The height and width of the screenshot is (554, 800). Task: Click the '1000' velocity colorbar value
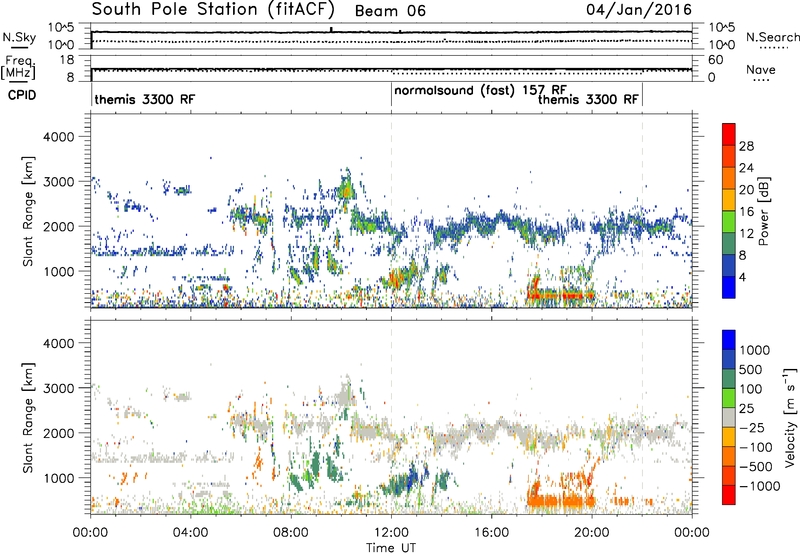754,350
